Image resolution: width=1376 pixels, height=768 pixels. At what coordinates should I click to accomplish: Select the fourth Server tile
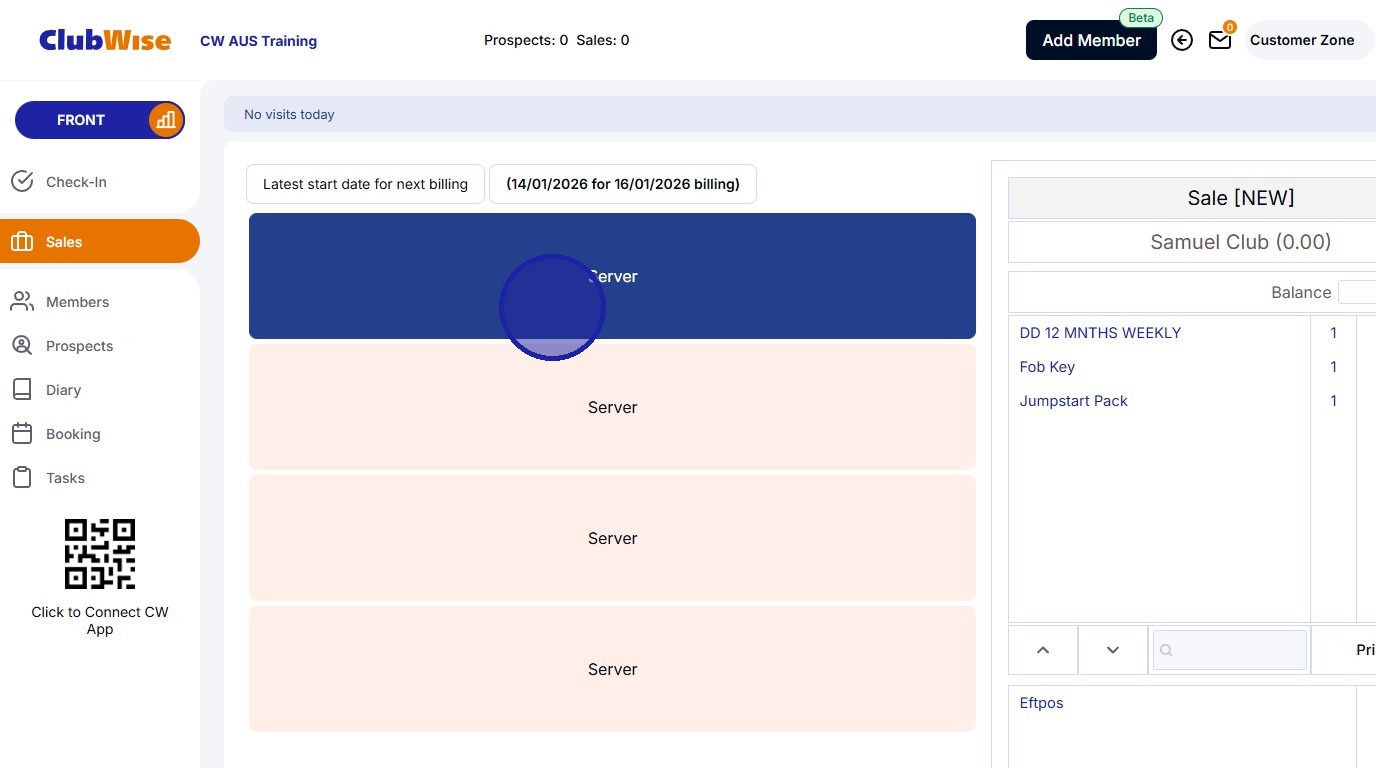[612, 669]
